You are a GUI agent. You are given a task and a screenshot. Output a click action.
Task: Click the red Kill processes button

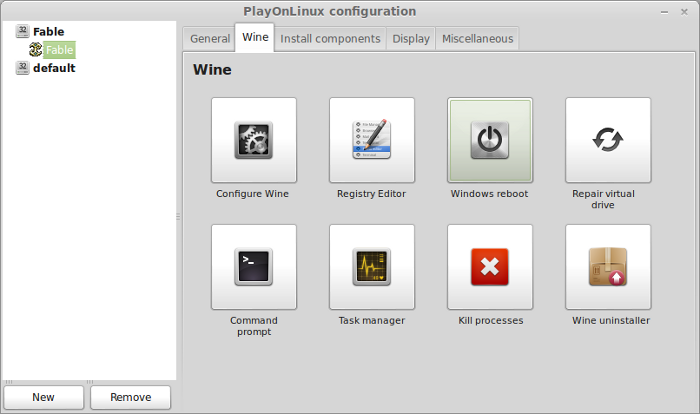pyautogui.click(x=490, y=267)
